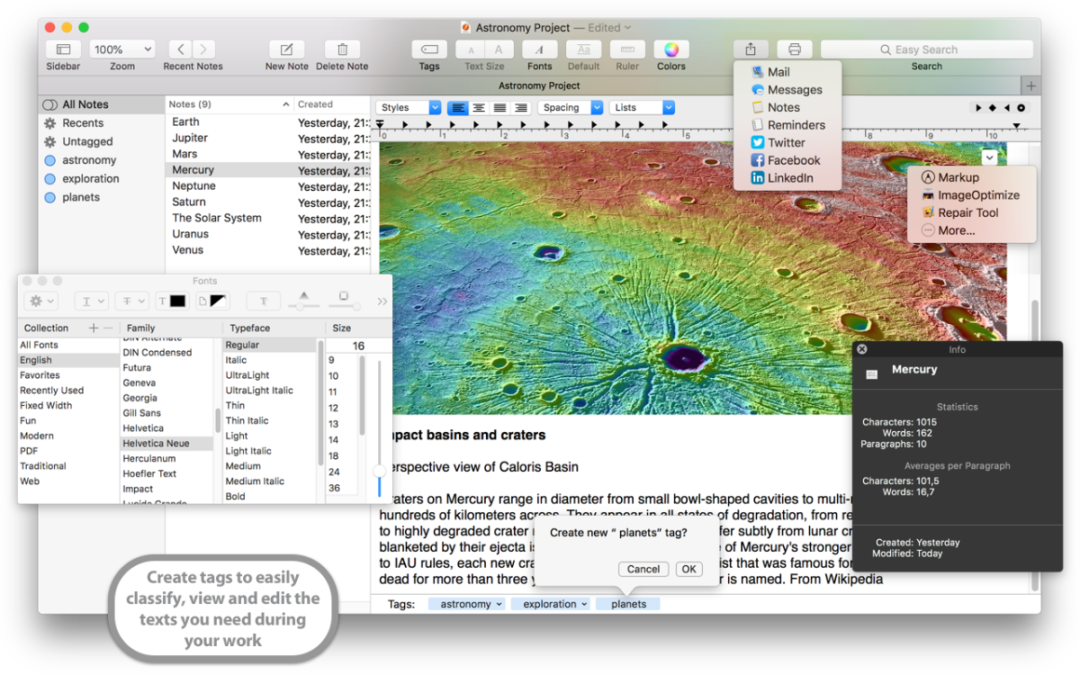Create a note with the New Note icon
Viewport: 1080px width, 675px height.
click(286, 48)
